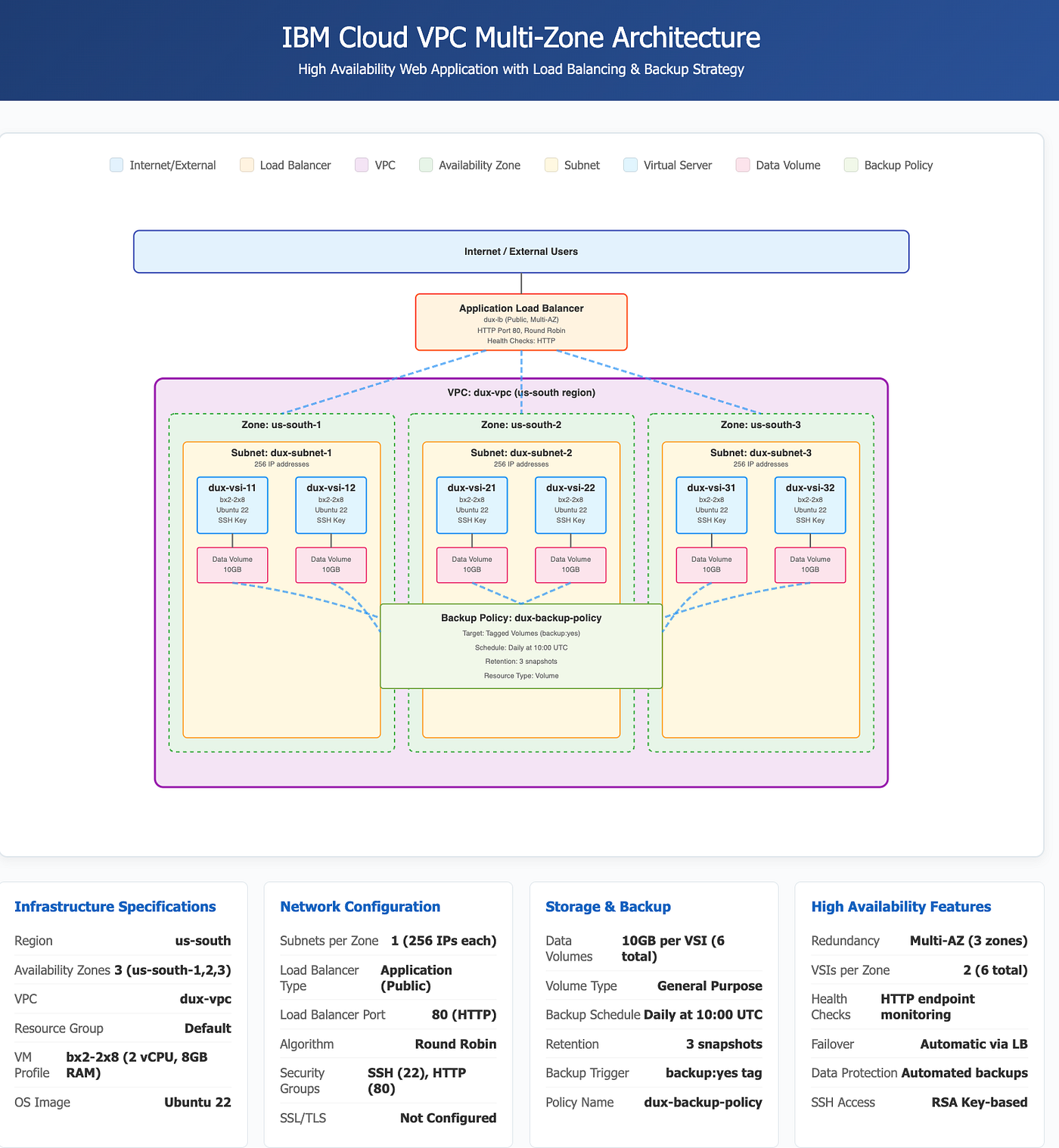This screenshot has width=1059, height=1148.
Task: Click the Policy Name value 'dux-backup-policy'
Action: (703, 1103)
